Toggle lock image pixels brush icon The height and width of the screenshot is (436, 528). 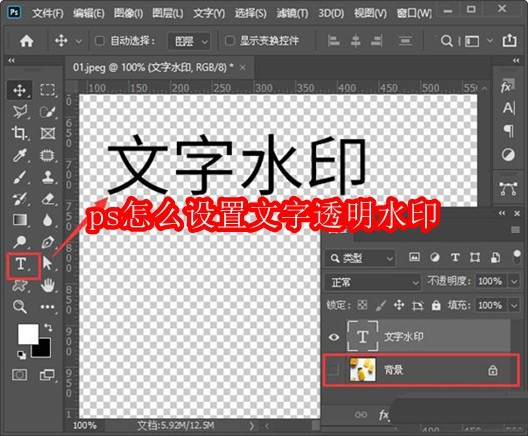[381, 305]
